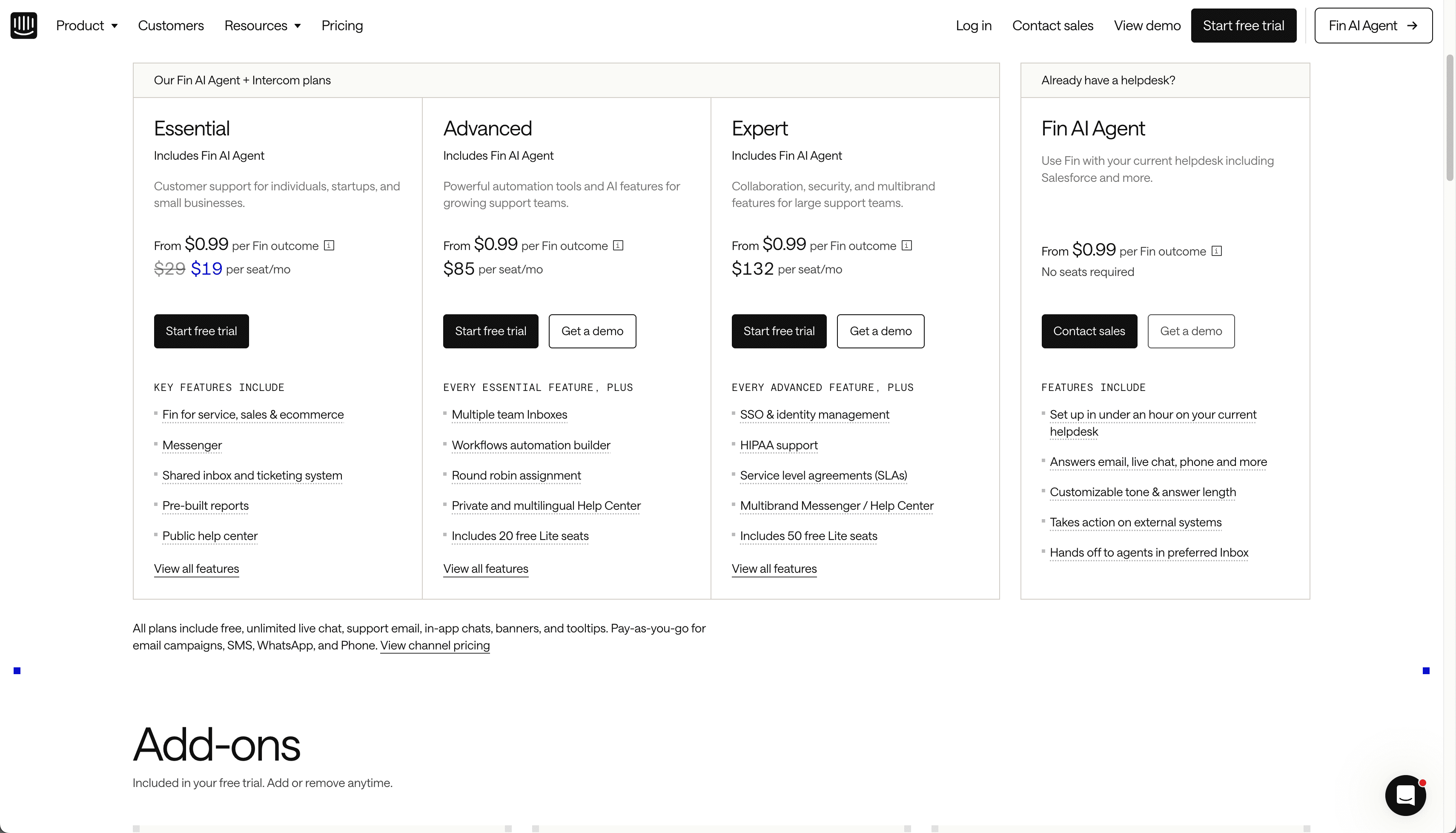Click the Intercom logo icon
This screenshot has width=1456, height=833.
coord(23,25)
